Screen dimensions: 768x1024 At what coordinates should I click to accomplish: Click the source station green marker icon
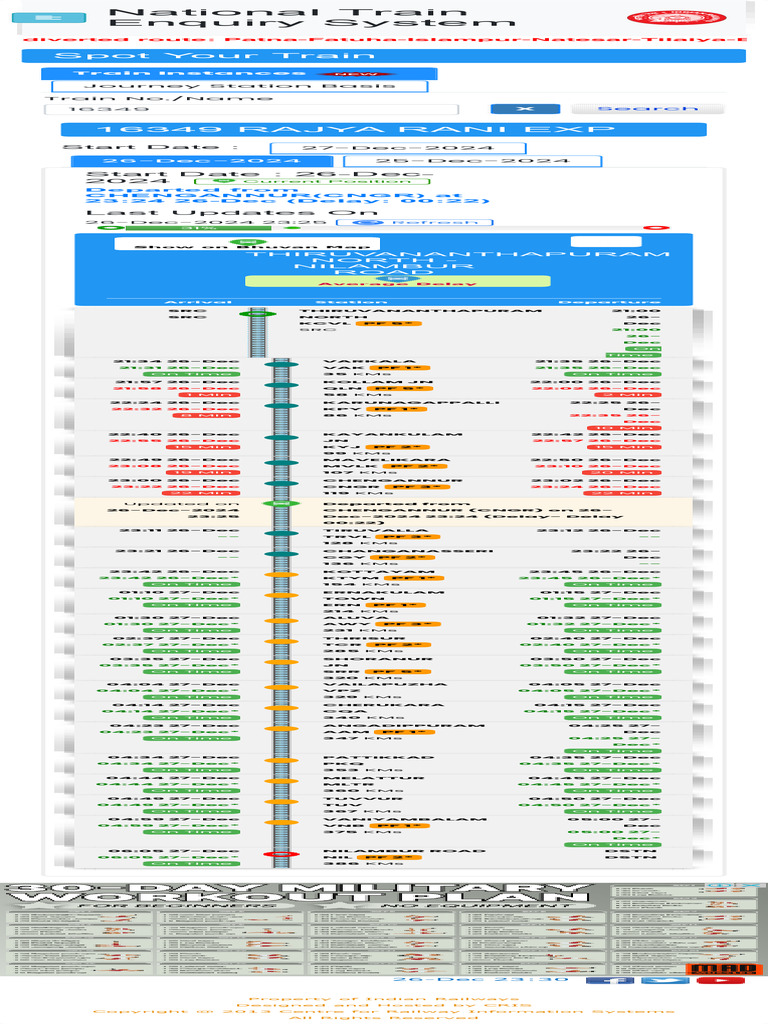pos(257,314)
